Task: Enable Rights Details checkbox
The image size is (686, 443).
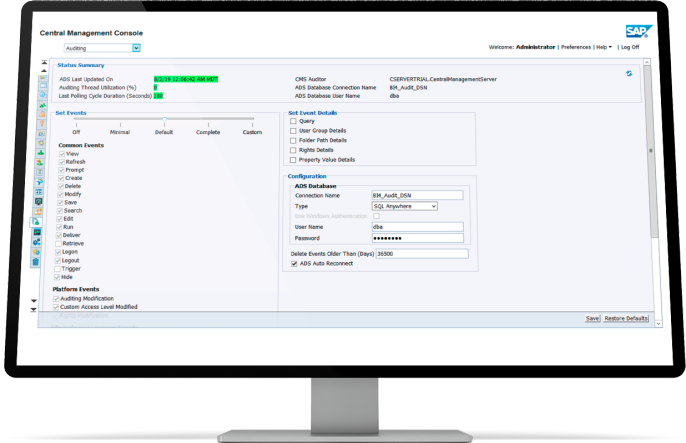Action: coord(293,150)
